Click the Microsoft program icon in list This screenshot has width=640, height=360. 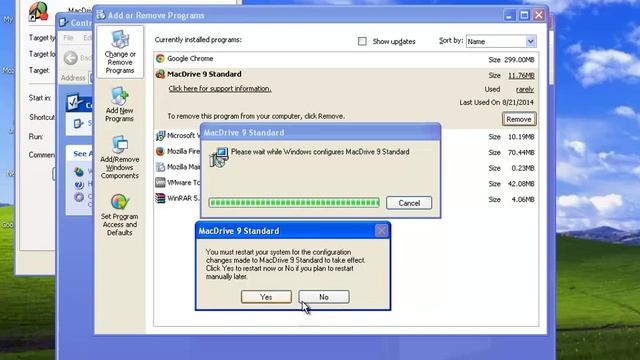coord(160,136)
